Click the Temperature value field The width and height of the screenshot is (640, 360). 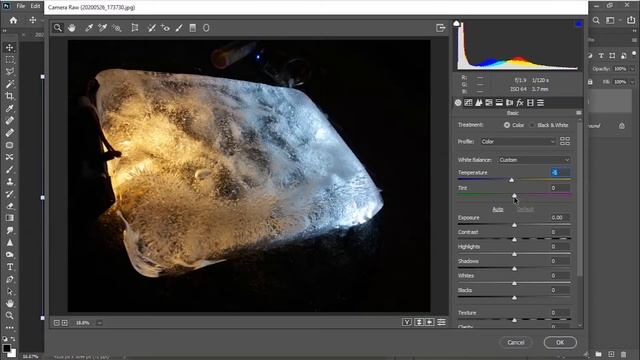(560, 172)
